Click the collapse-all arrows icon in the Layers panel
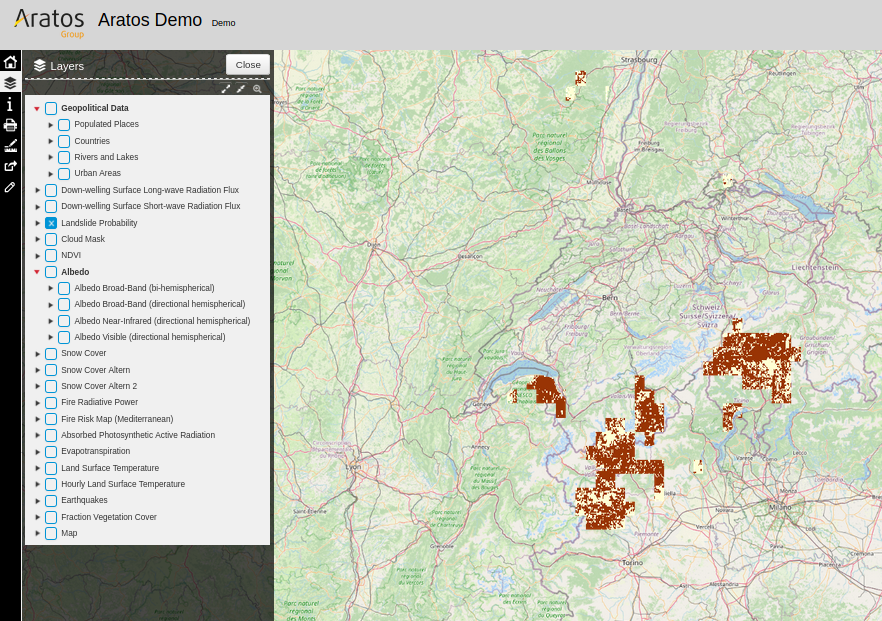The width and height of the screenshot is (882, 621). point(241,88)
